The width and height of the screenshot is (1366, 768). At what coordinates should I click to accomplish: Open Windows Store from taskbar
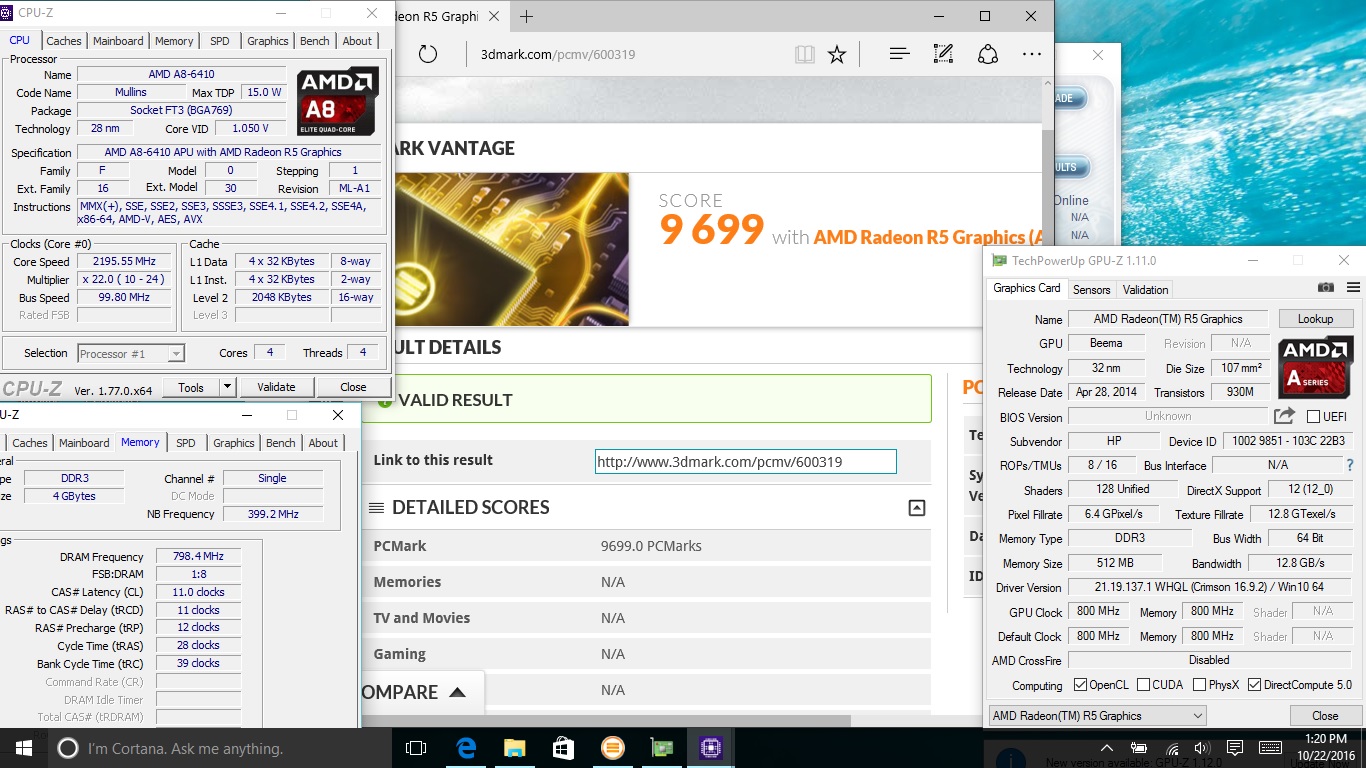tap(564, 748)
